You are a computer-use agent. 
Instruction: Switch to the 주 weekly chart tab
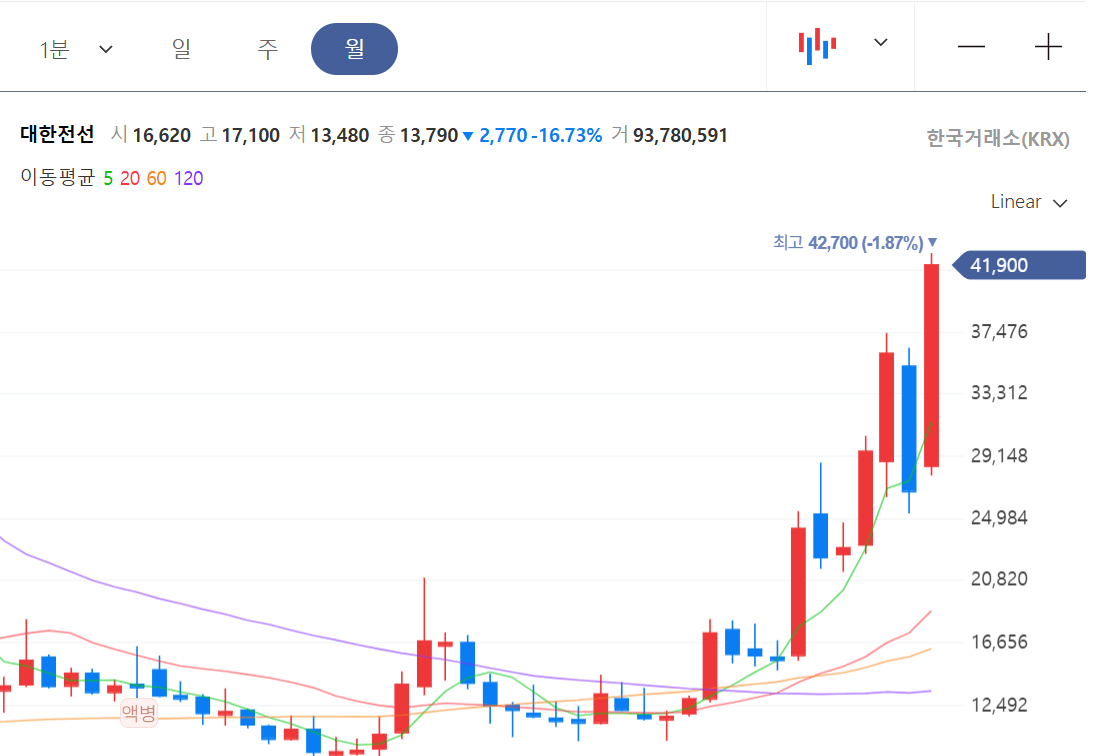pyautogui.click(x=268, y=49)
